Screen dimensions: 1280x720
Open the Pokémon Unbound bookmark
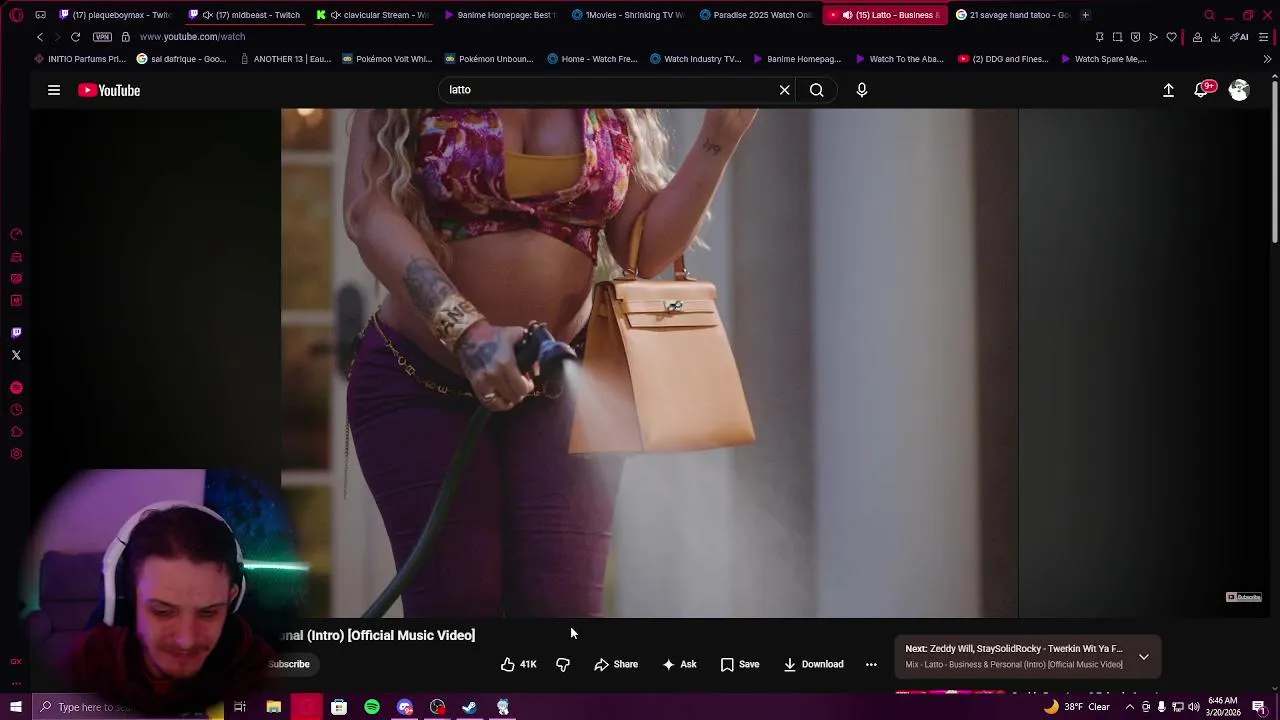pyautogui.click(x=489, y=59)
